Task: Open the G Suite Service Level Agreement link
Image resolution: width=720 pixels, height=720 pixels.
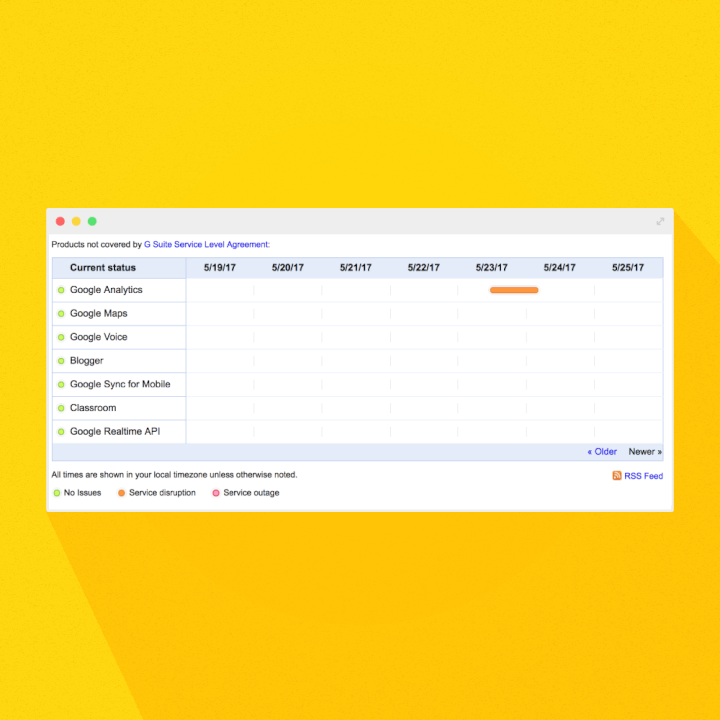Action: click(x=206, y=244)
